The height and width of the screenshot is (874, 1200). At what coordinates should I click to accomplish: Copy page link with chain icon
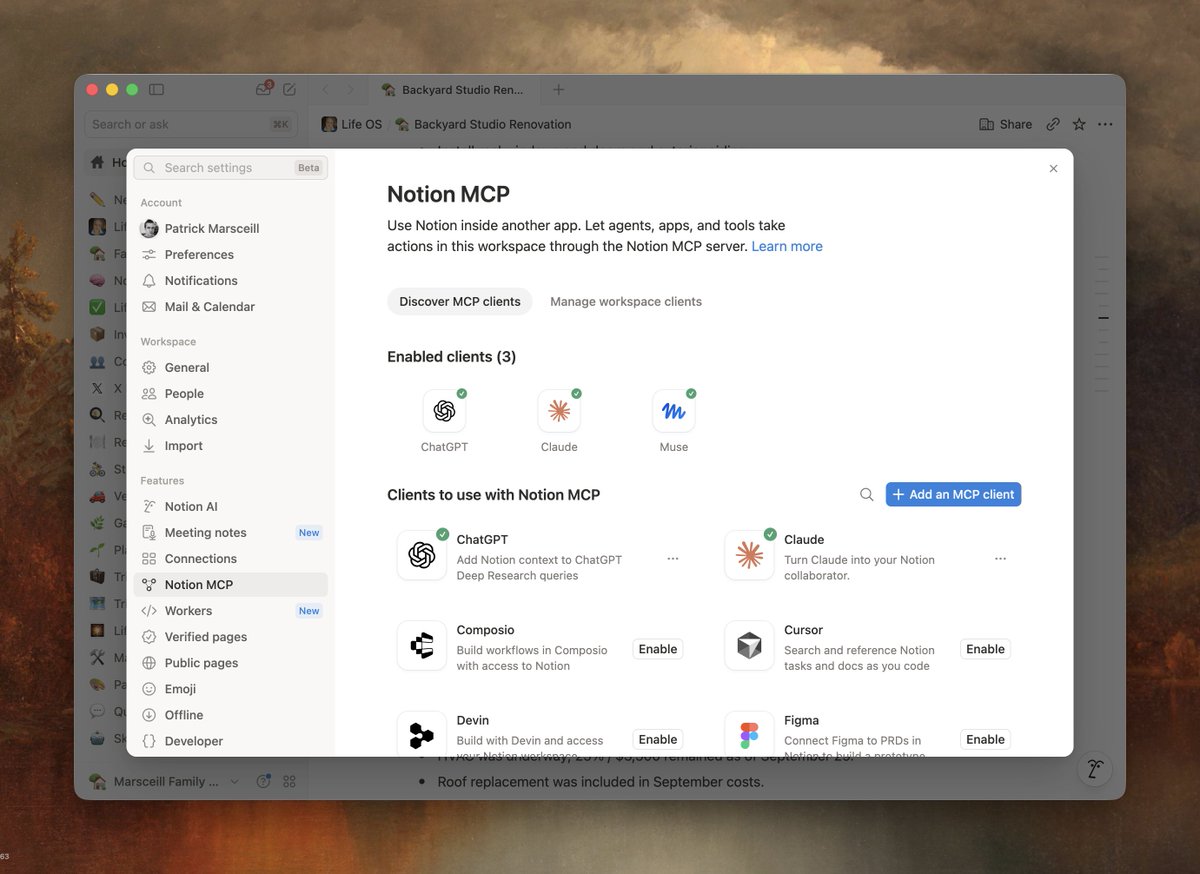pos(1053,124)
